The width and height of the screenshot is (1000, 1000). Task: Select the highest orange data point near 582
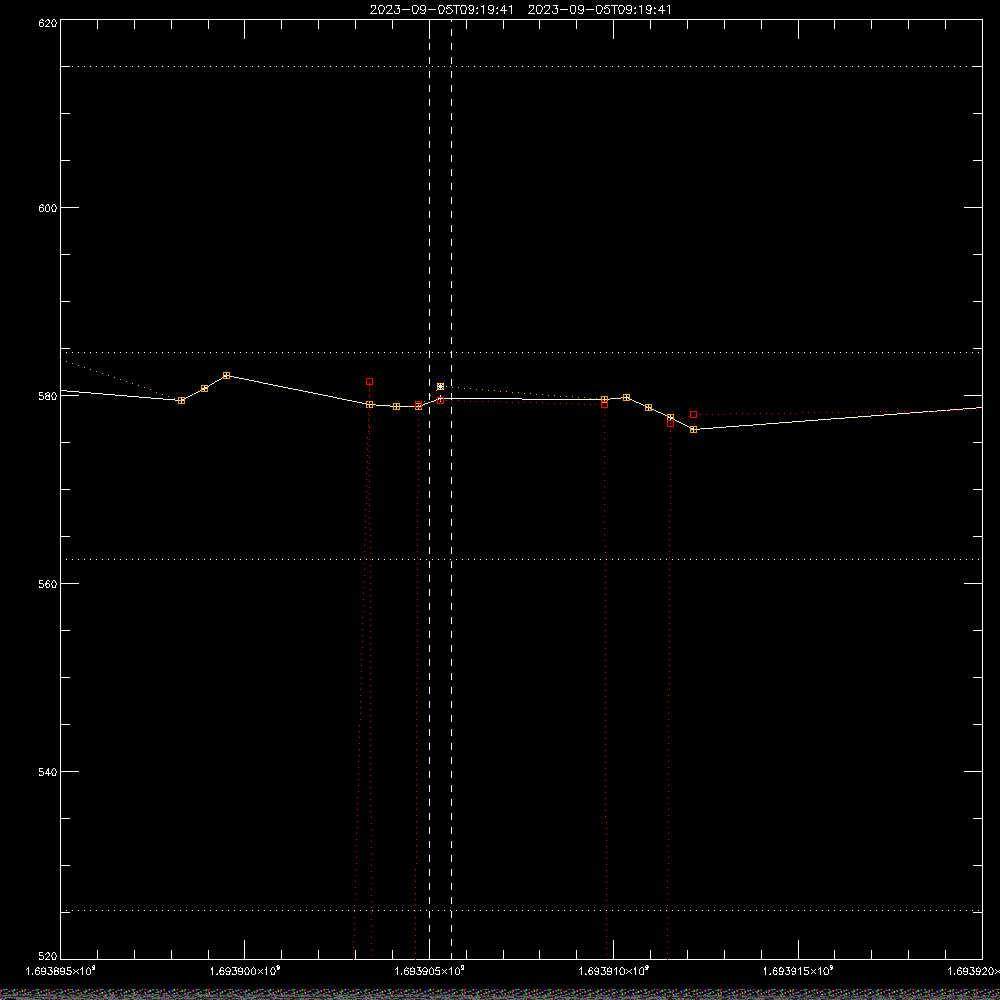click(x=226, y=376)
